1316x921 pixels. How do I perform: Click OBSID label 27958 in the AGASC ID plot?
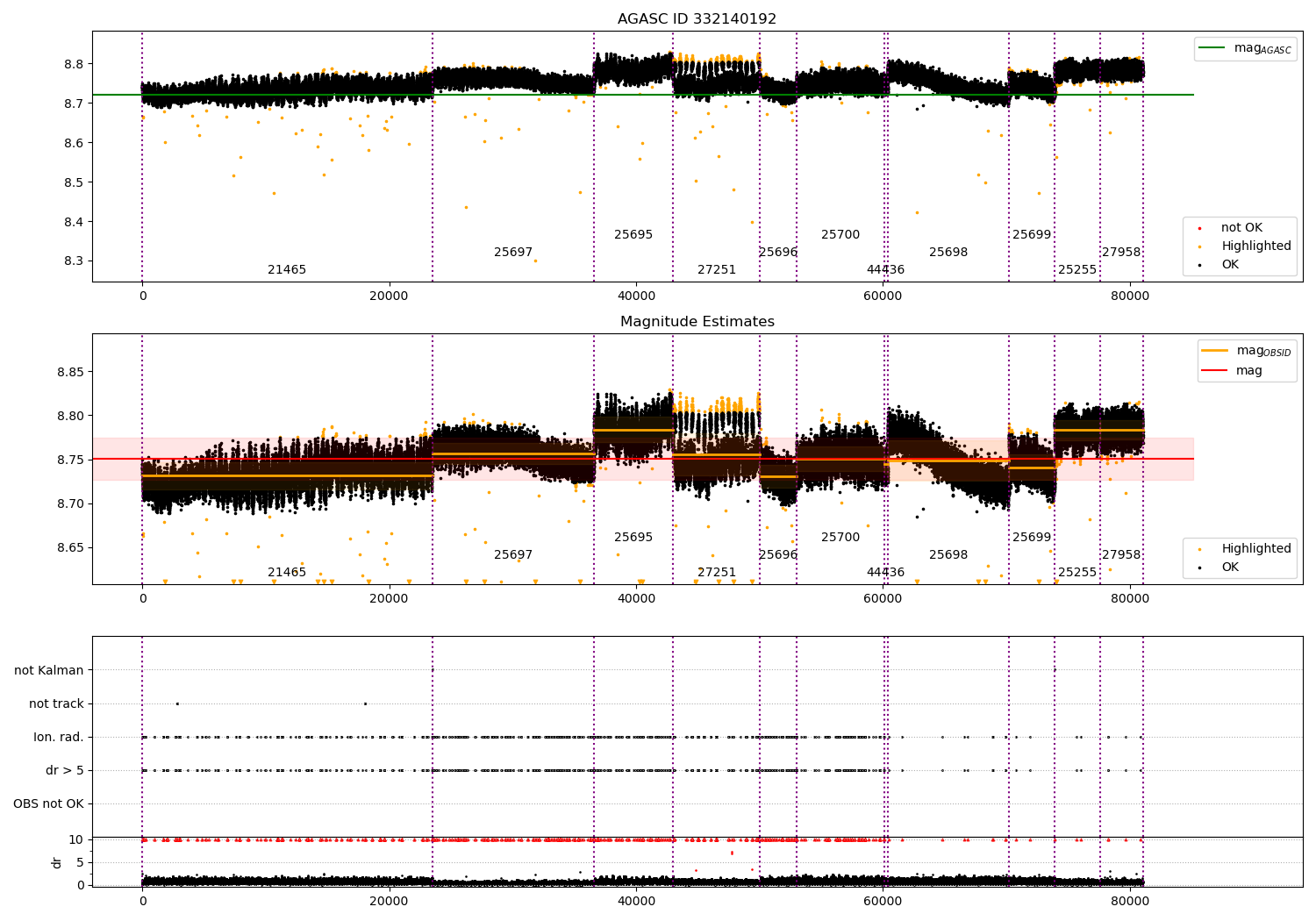pos(1121,253)
